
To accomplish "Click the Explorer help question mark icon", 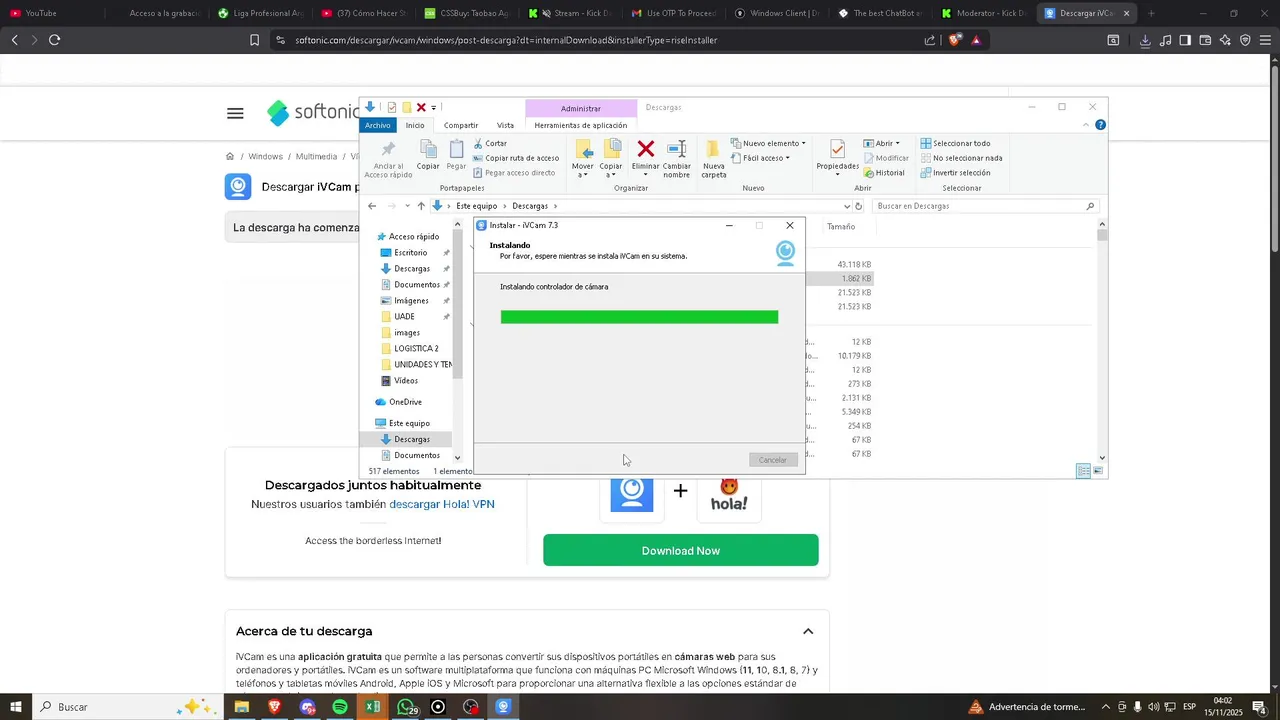I will tap(1100, 125).
